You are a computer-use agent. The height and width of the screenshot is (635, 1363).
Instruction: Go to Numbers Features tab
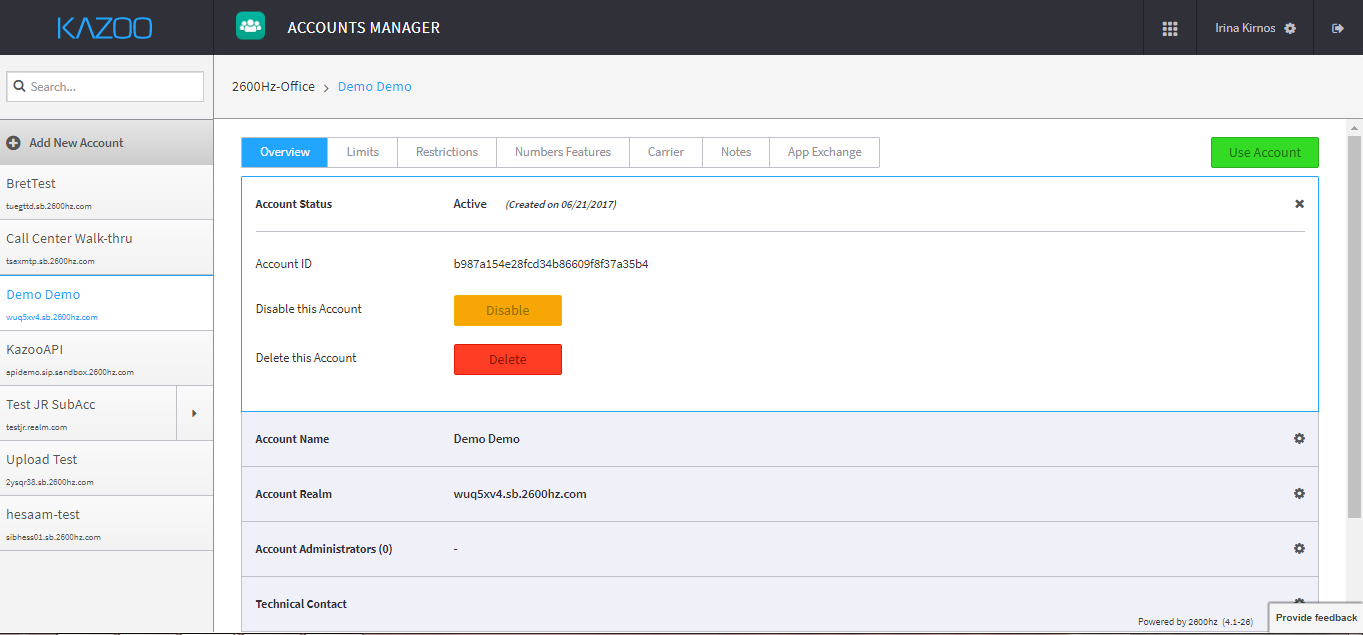tap(563, 152)
